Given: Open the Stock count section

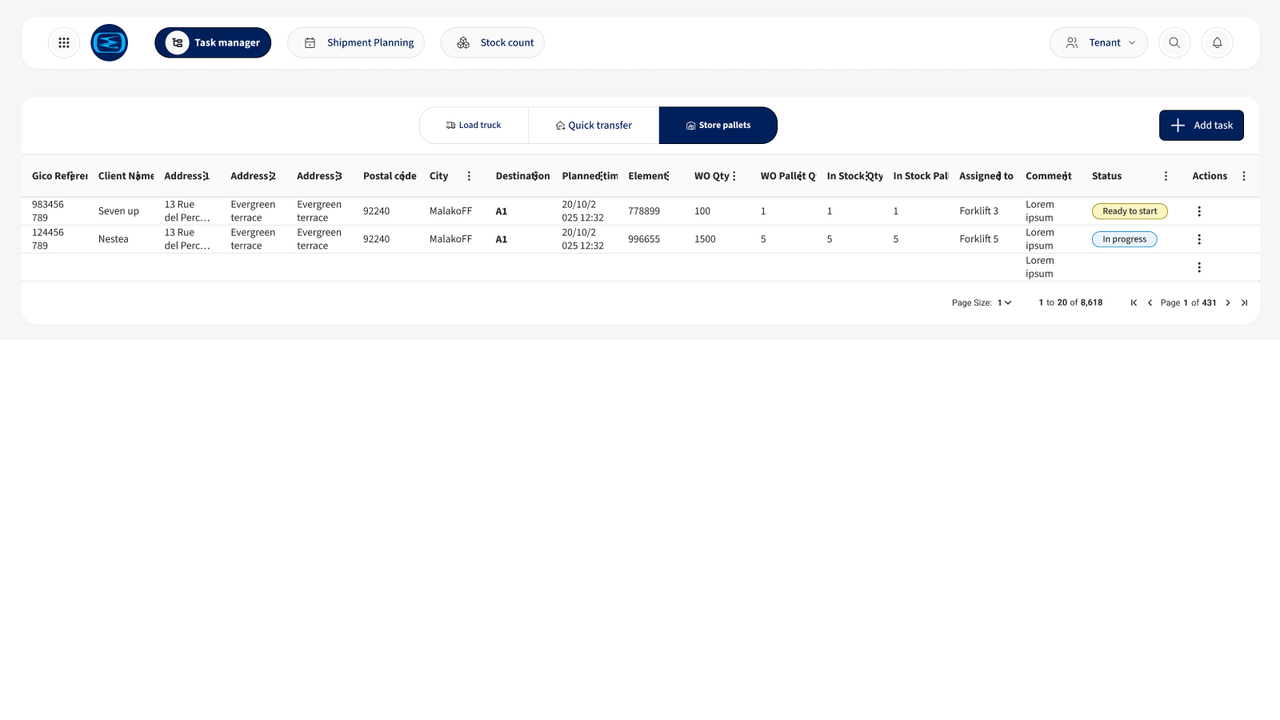Looking at the screenshot, I should point(493,43).
